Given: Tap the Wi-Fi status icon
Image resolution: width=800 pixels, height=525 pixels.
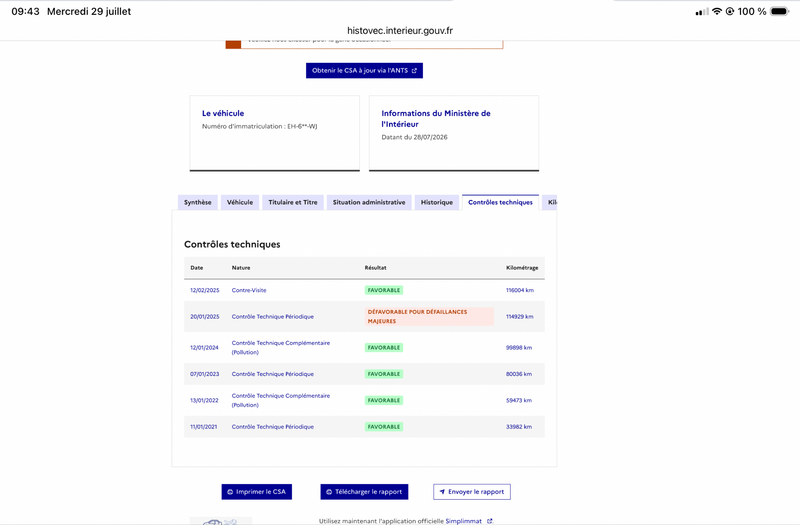Looking at the screenshot, I should (x=717, y=11).
